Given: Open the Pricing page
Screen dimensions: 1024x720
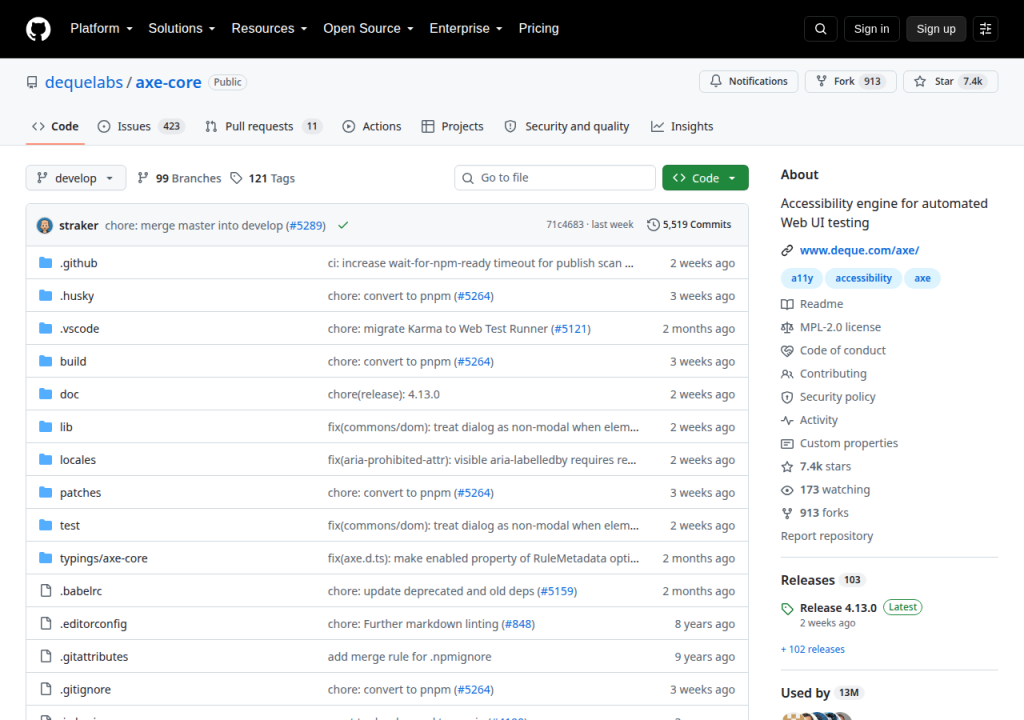Looking at the screenshot, I should tap(539, 29).
